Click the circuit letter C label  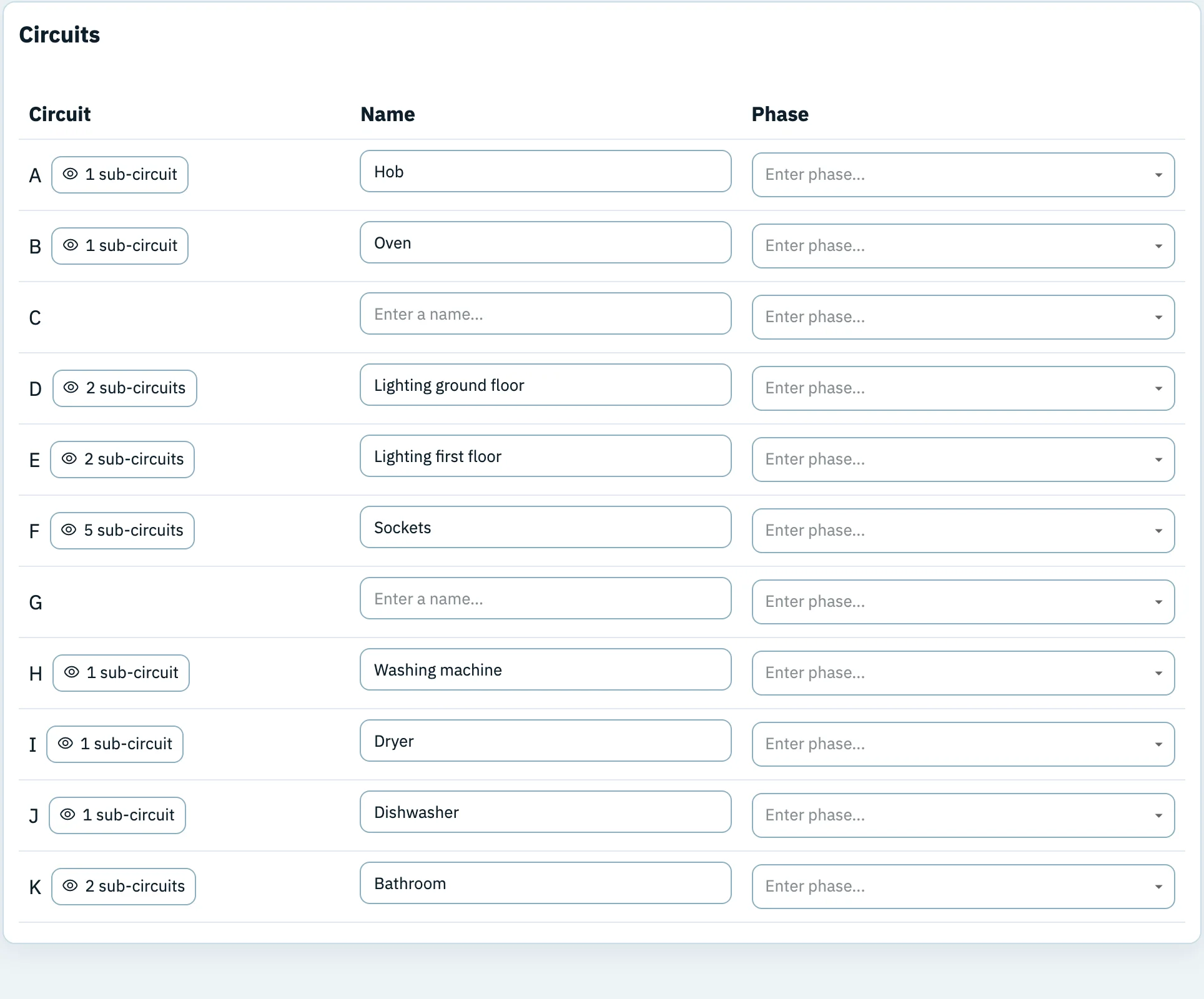pos(35,318)
